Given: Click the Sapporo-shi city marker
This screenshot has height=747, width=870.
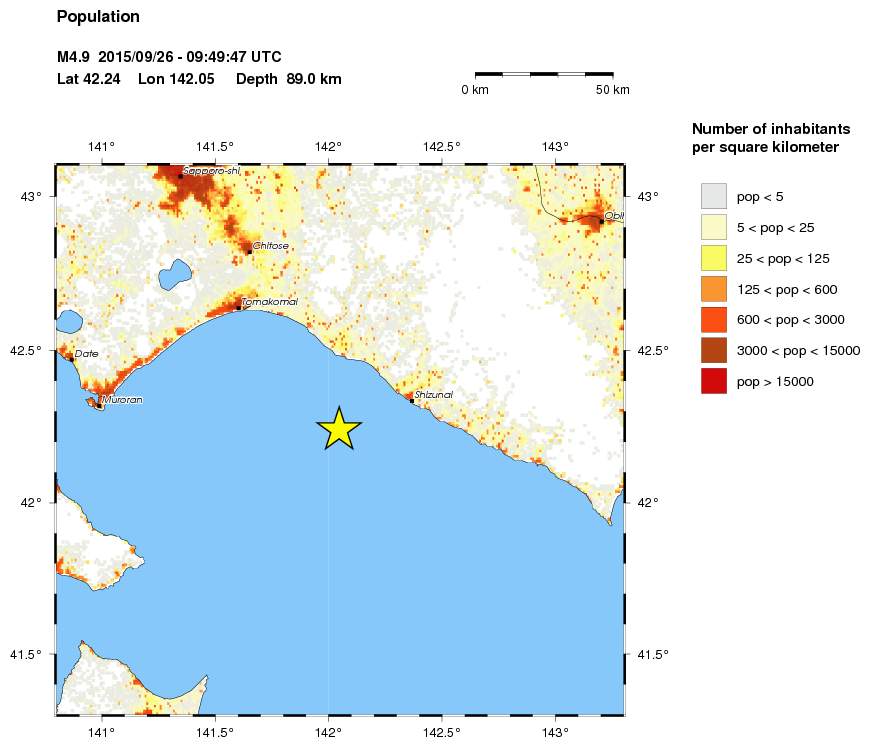Looking at the screenshot, I should 181,176.
